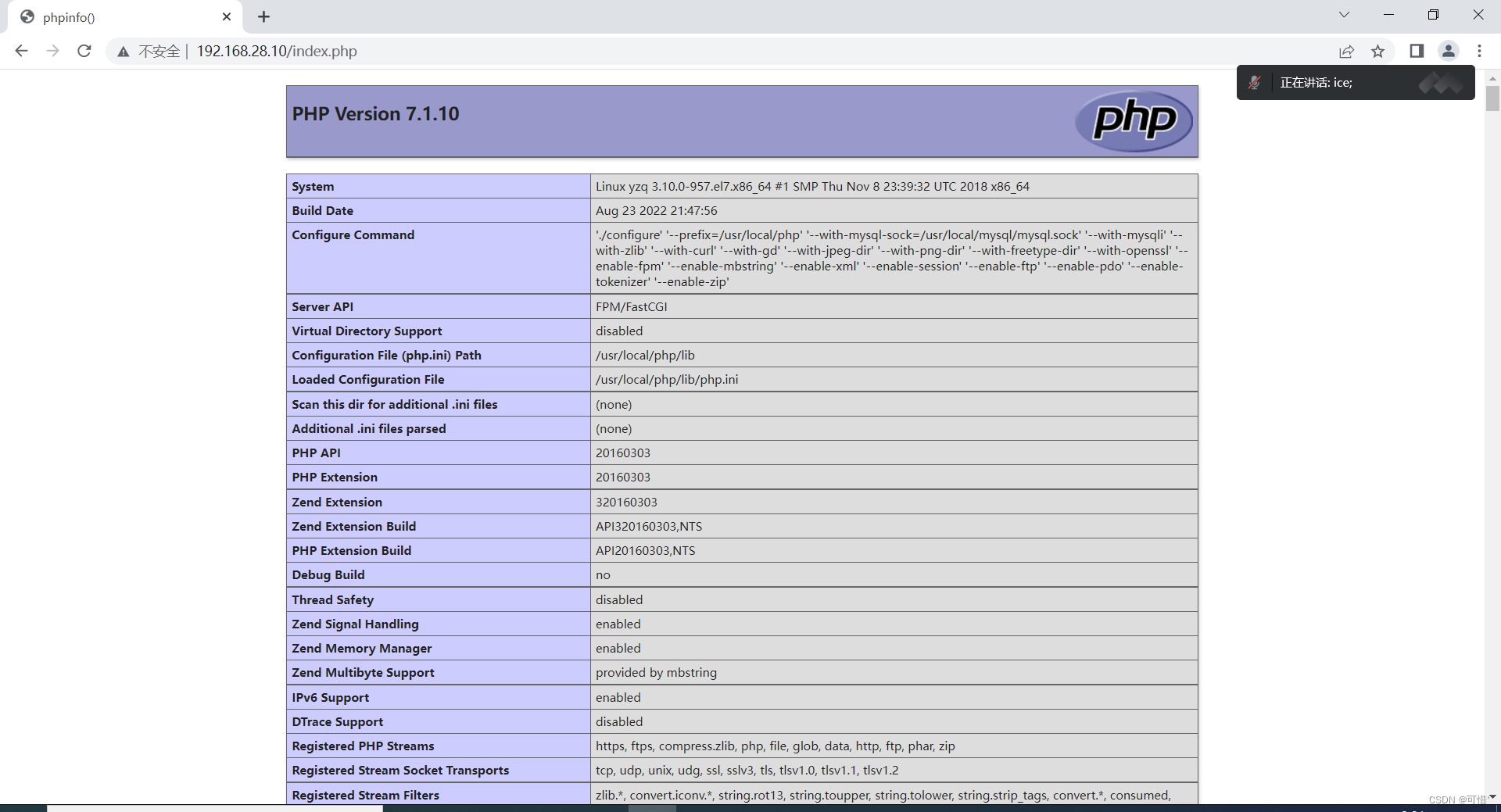Click the './configure' command value text
The width and height of the screenshot is (1501, 812).
coord(892,259)
